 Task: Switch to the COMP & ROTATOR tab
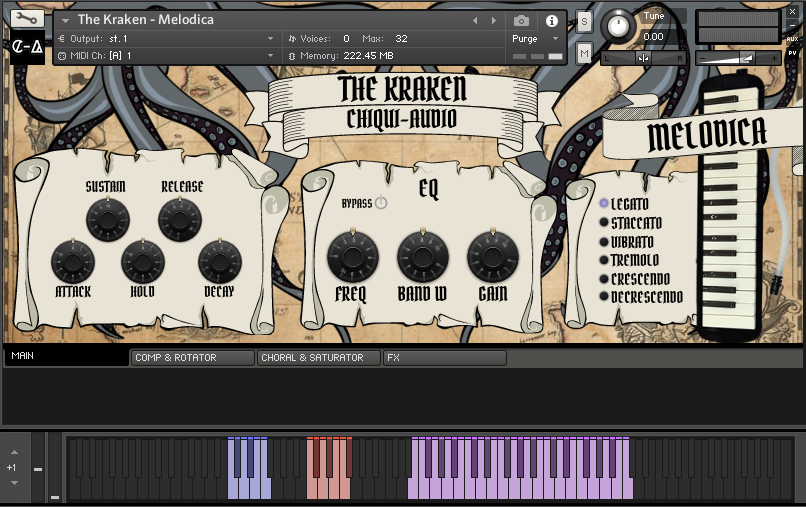tap(191, 357)
